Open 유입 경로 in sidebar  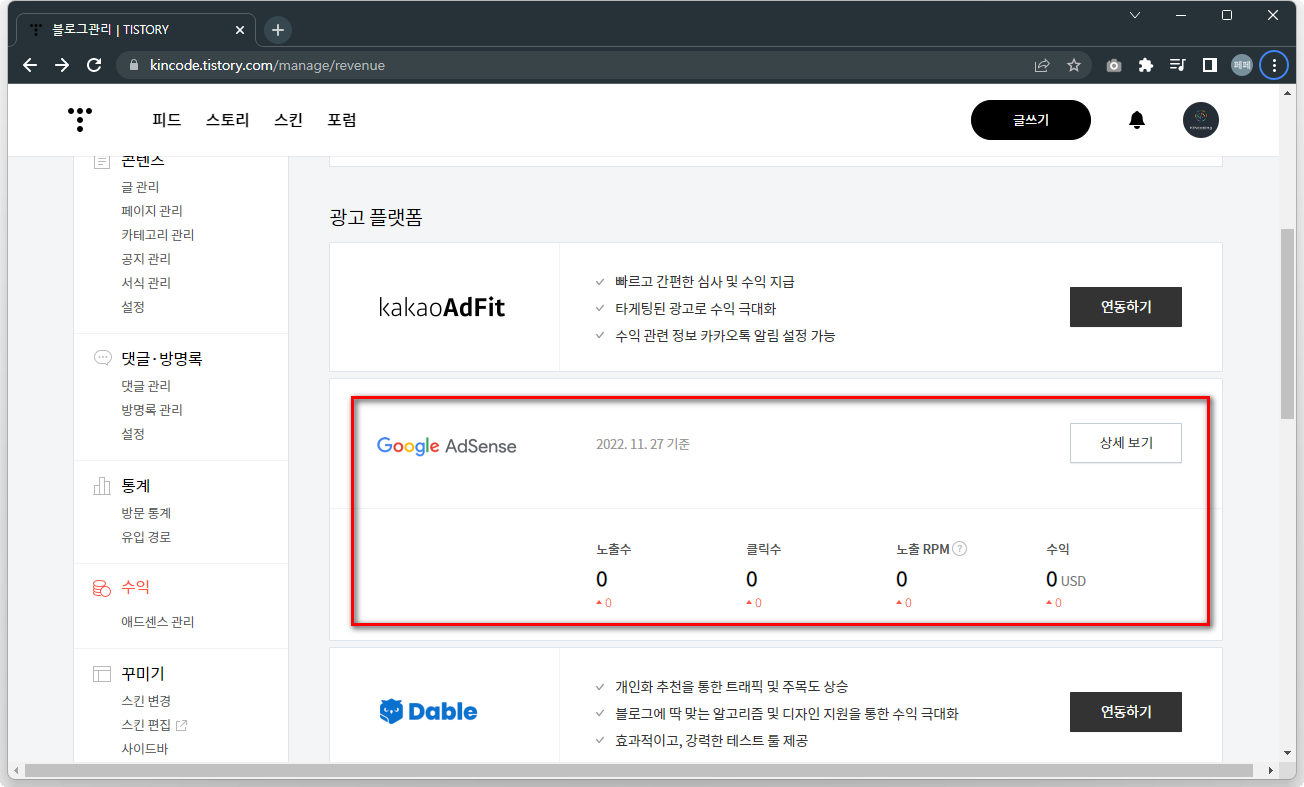[x=146, y=537]
